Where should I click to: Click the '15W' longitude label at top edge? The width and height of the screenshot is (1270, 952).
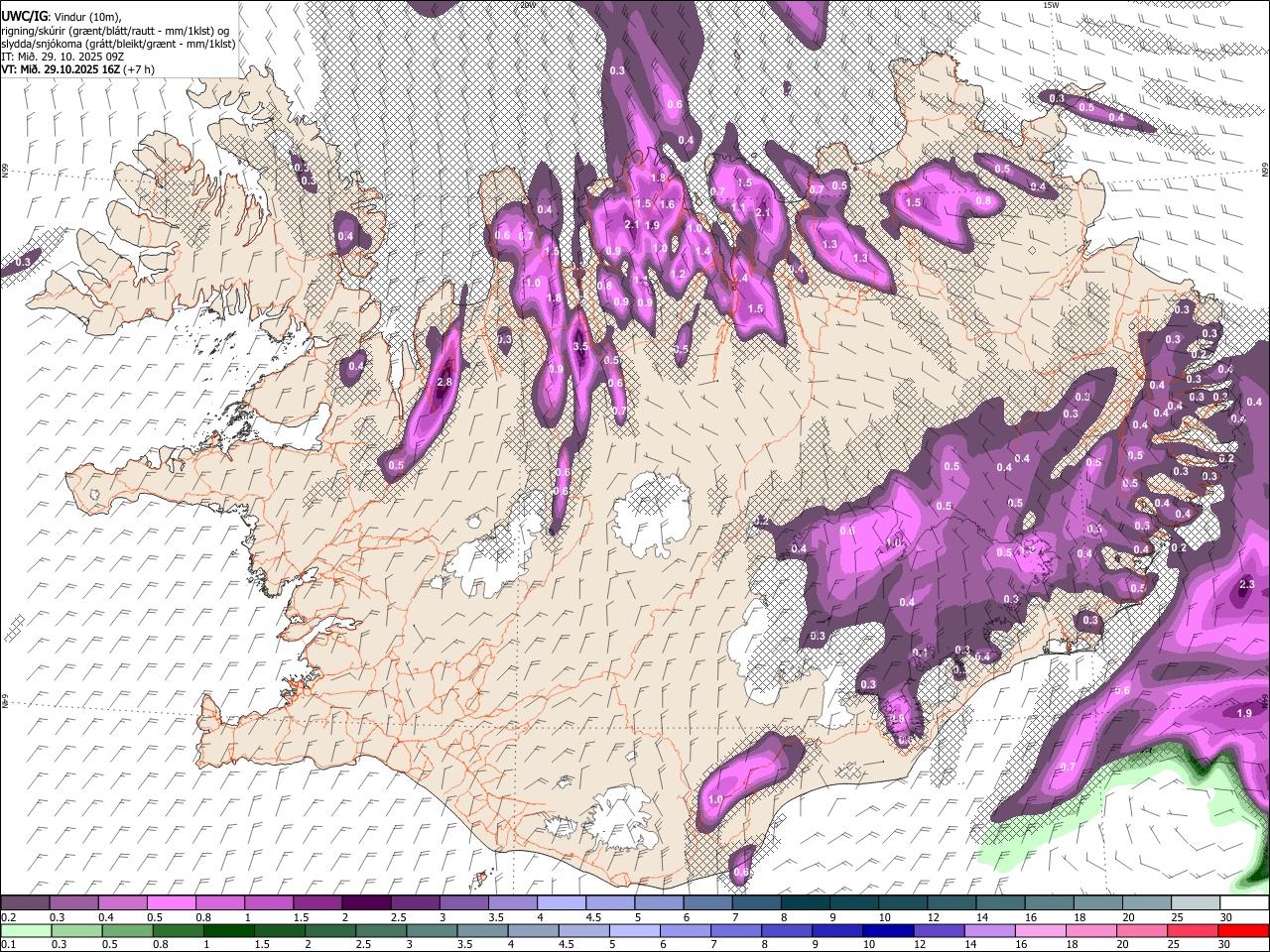click(1051, 5)
